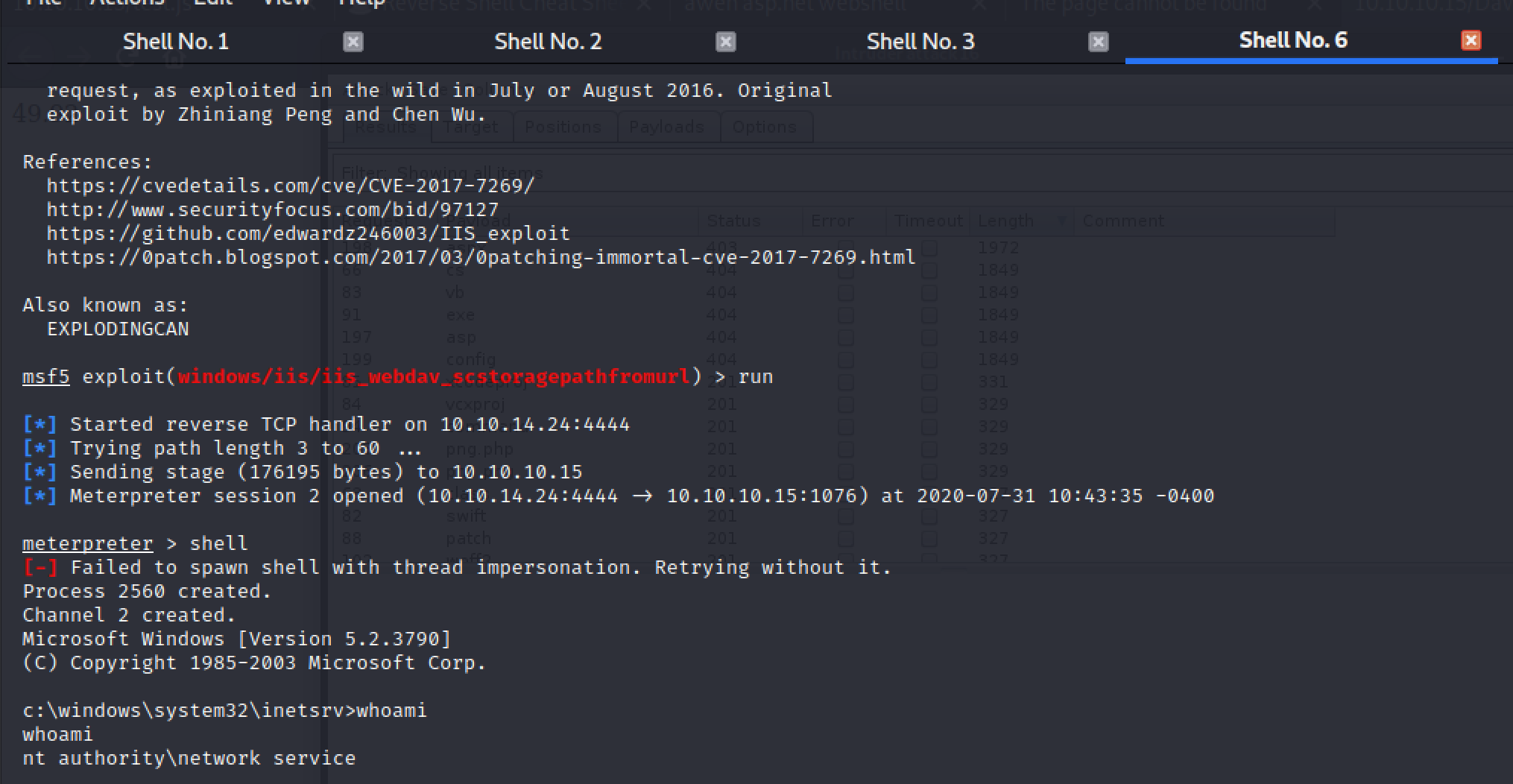1513x784 pixels.
Task: Click the 'Process 2560 created.' line
Action: pyautogui.click(x=148, y=591)
